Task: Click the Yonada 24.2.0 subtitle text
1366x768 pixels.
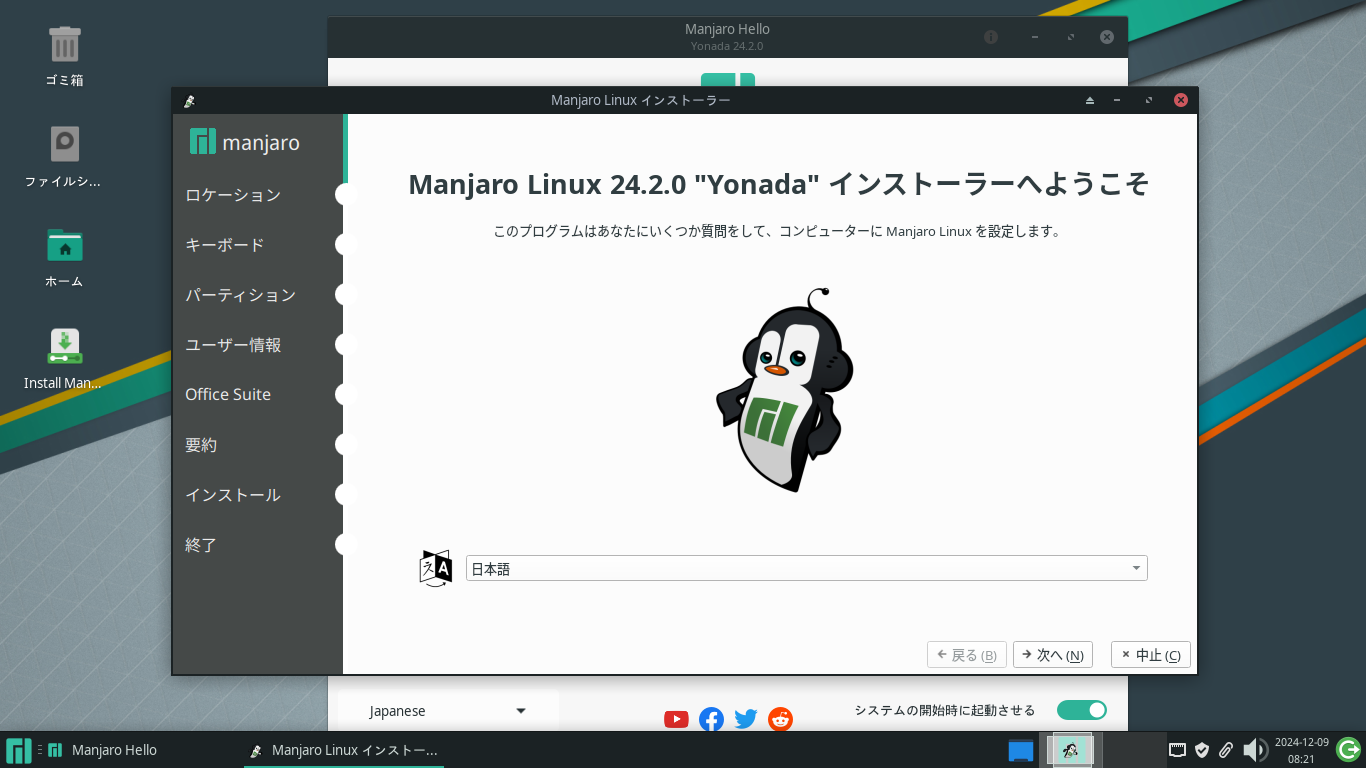Action: pos(727,46)
